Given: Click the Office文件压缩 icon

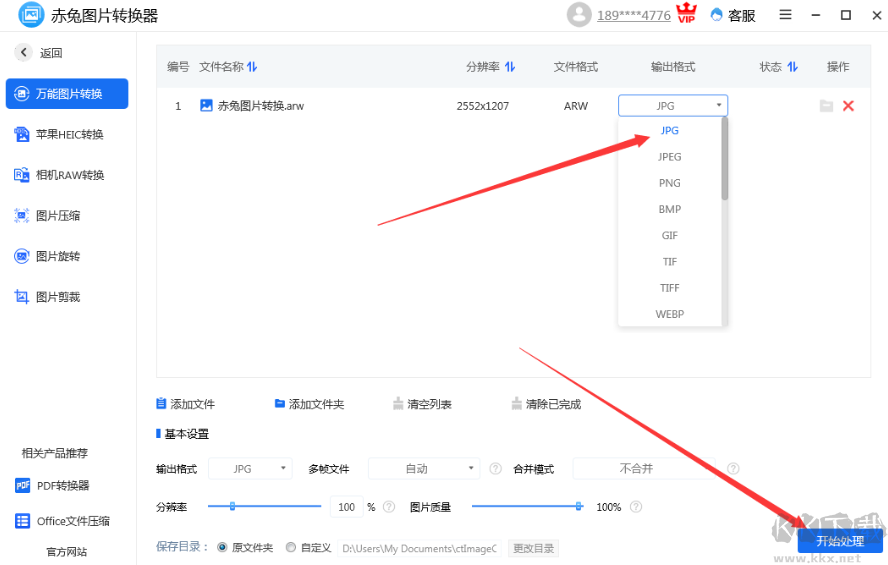Looking at the screenshot, I should click(x=23, y=521).
